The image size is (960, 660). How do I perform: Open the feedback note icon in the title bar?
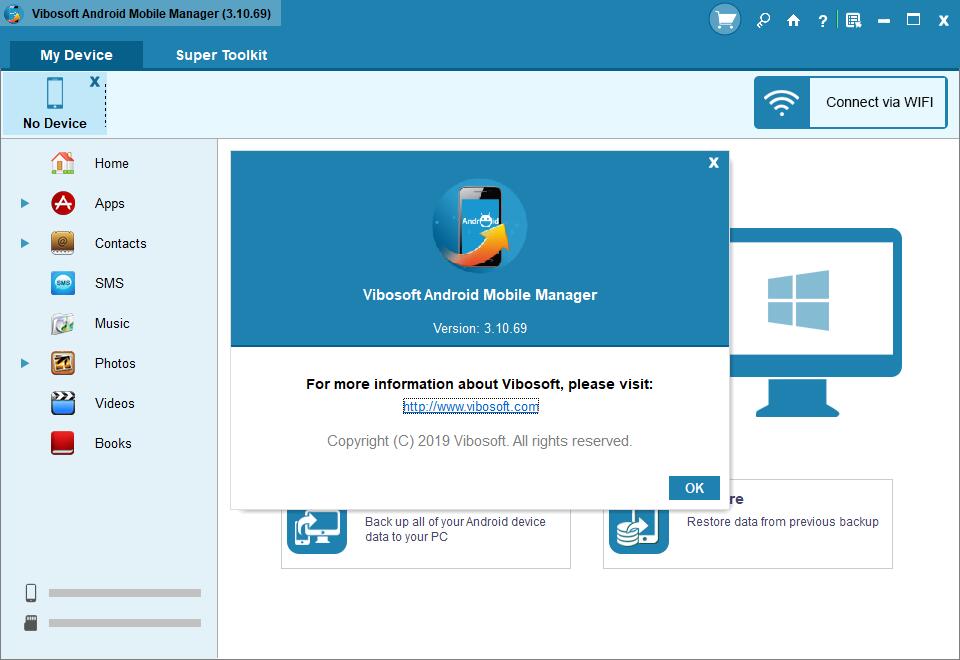pos(853,21)
